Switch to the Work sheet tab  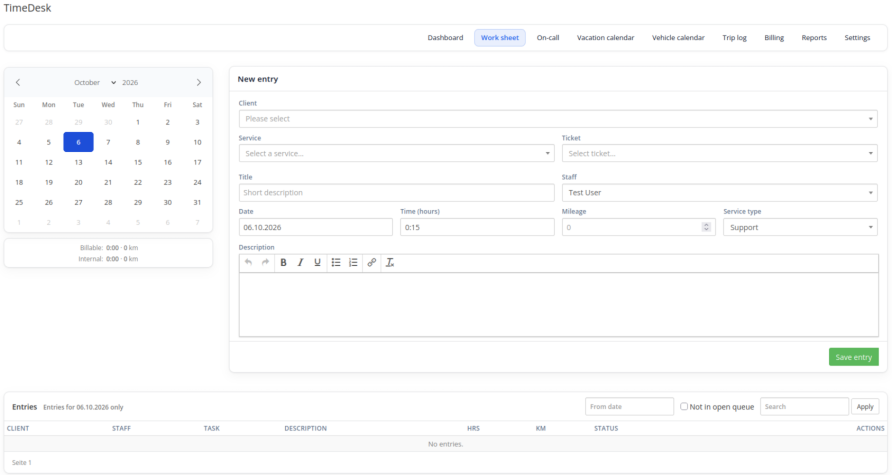coord(500,38)
